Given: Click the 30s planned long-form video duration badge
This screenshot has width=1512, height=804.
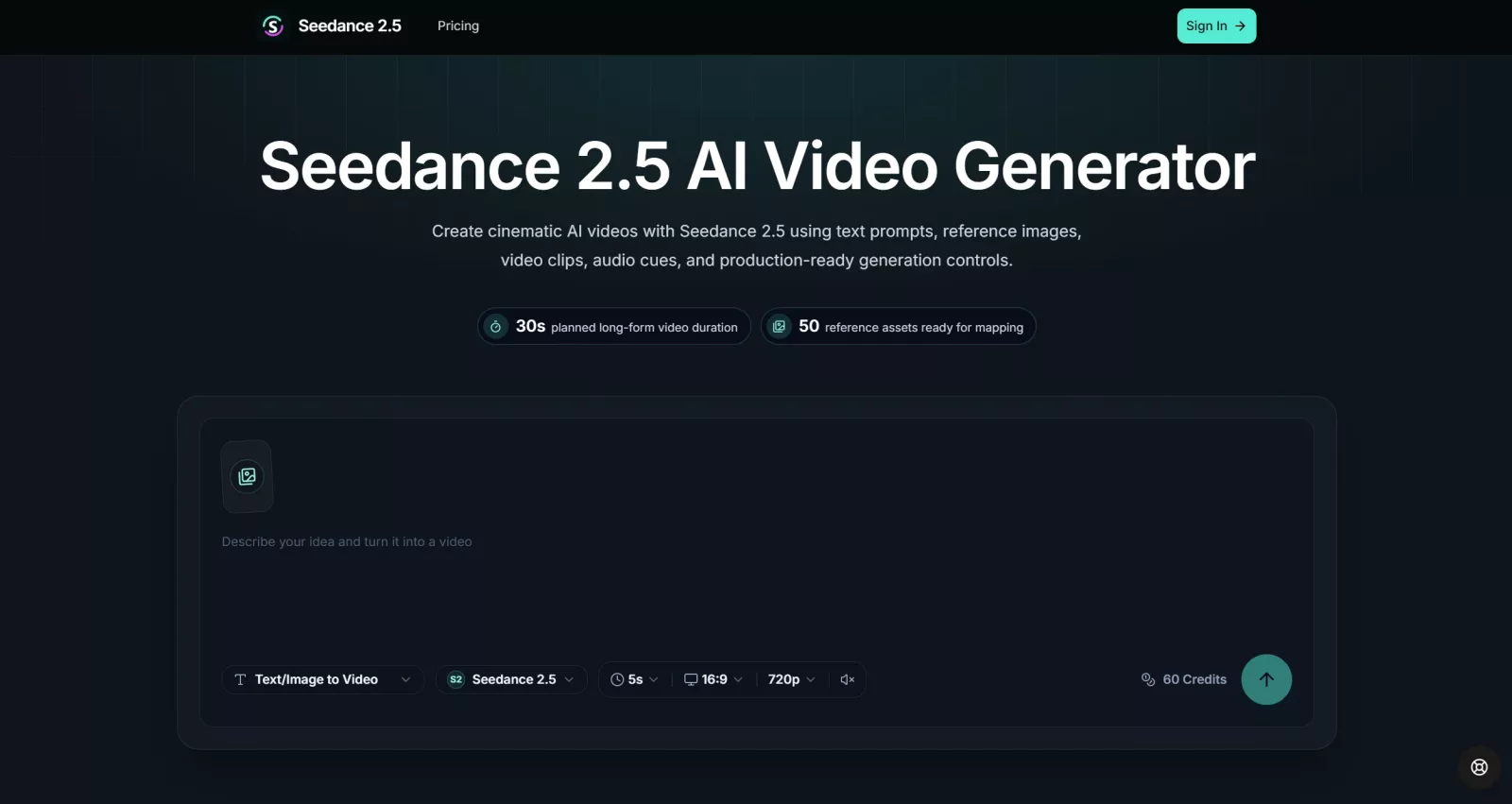Looking at the screenshot, I should (x=614, y=327).
